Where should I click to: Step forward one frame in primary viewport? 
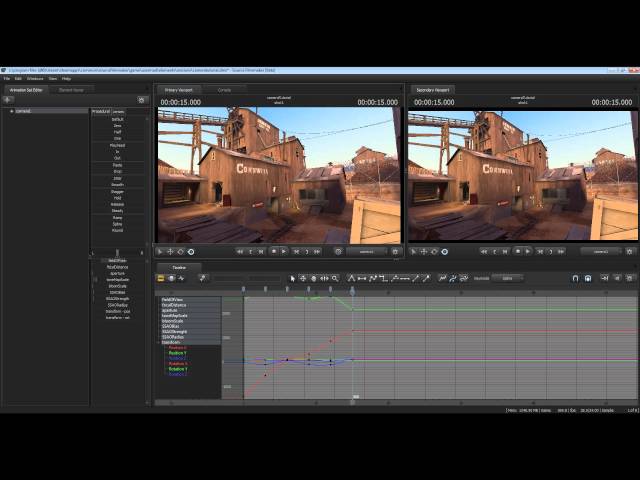(x=296, y=252)
